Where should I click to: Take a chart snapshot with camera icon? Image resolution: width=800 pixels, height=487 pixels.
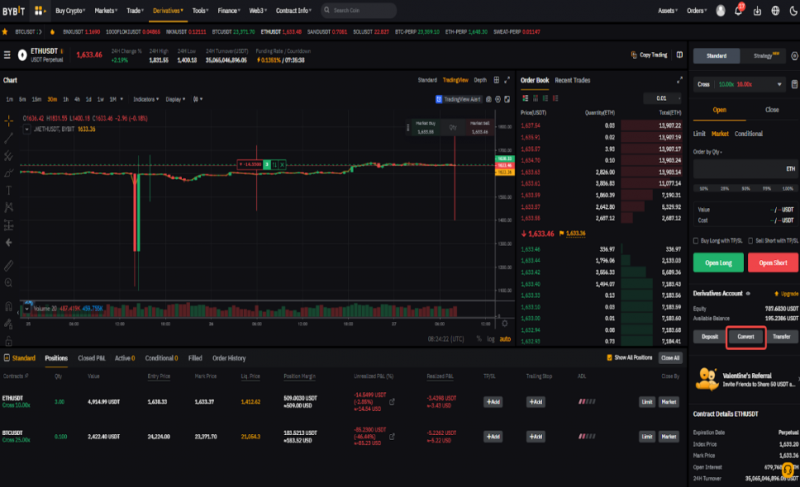[489, 99]
